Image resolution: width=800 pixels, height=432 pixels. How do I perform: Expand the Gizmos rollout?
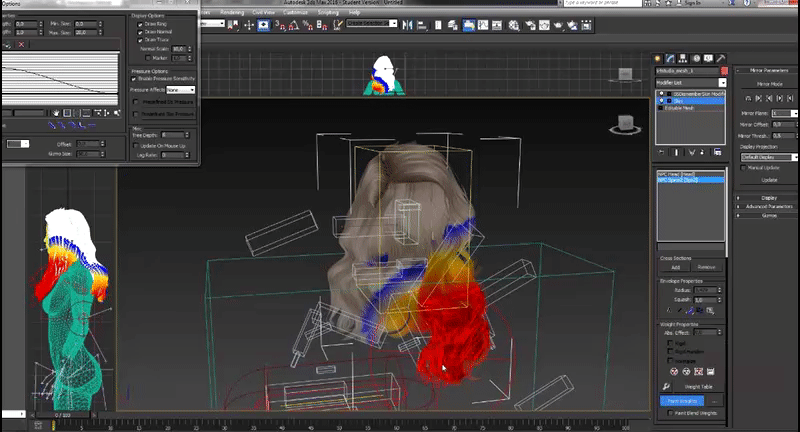pyautogui.click(x=767, y=215)
